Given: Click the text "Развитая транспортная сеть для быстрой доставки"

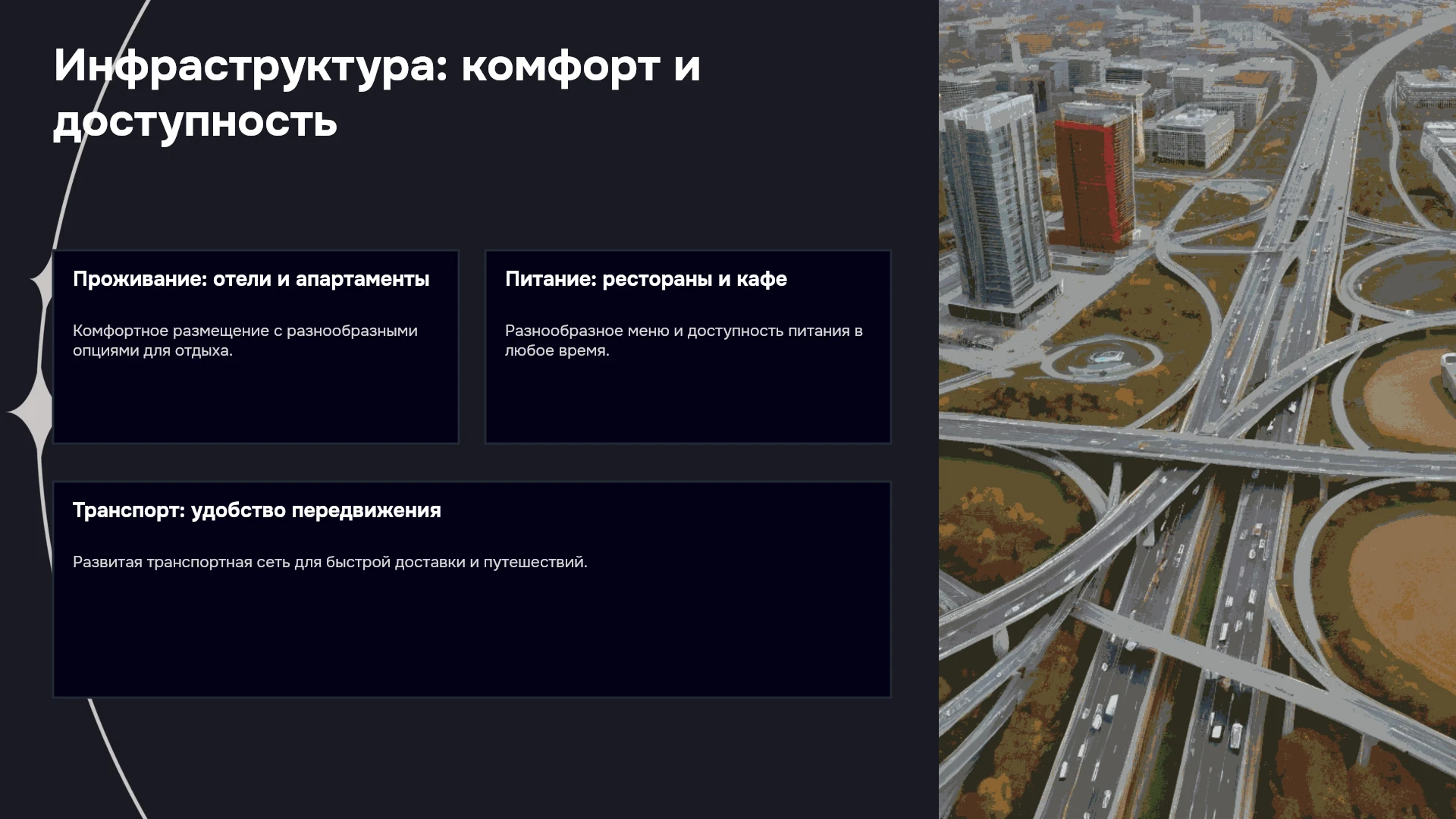Looking at the screenshot, I should (x=330, y=562).
